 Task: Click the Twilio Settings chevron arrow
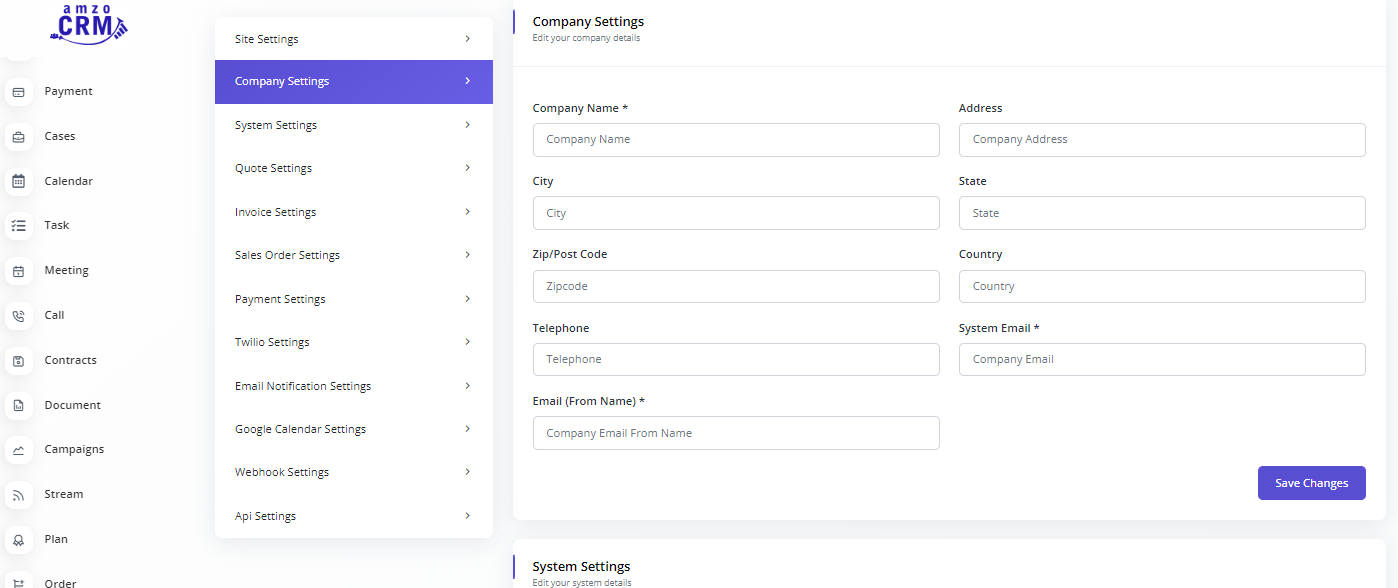coord(467,342)
